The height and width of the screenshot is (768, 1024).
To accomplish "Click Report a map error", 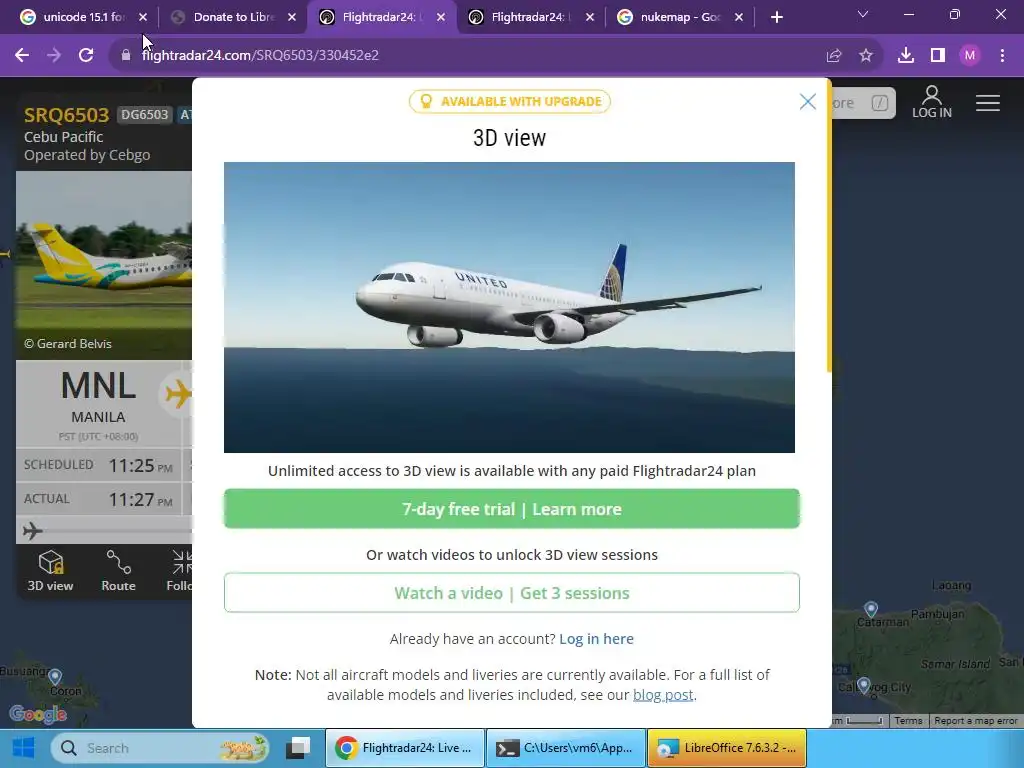I will tap(976, 720).
